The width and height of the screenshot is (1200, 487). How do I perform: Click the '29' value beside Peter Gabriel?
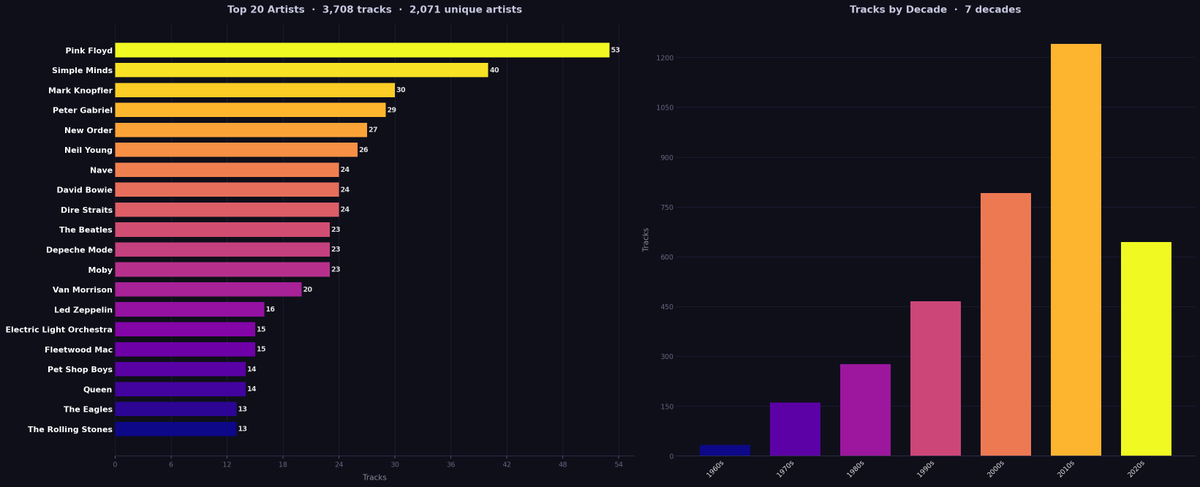point(392,110)
